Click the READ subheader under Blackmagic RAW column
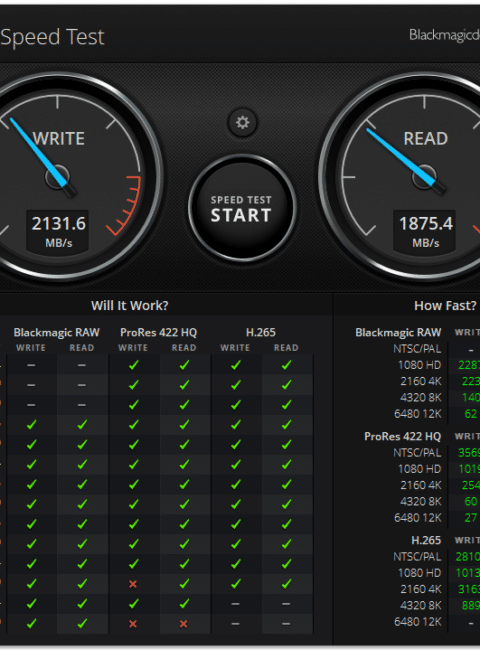 82,348
